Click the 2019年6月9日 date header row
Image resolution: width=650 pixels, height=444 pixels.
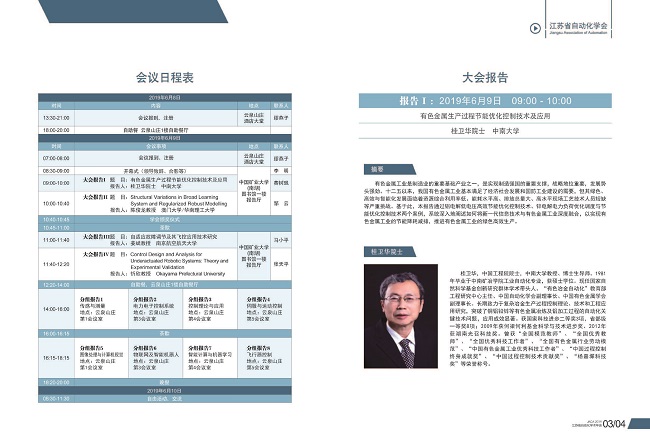(x=165, y=138)
